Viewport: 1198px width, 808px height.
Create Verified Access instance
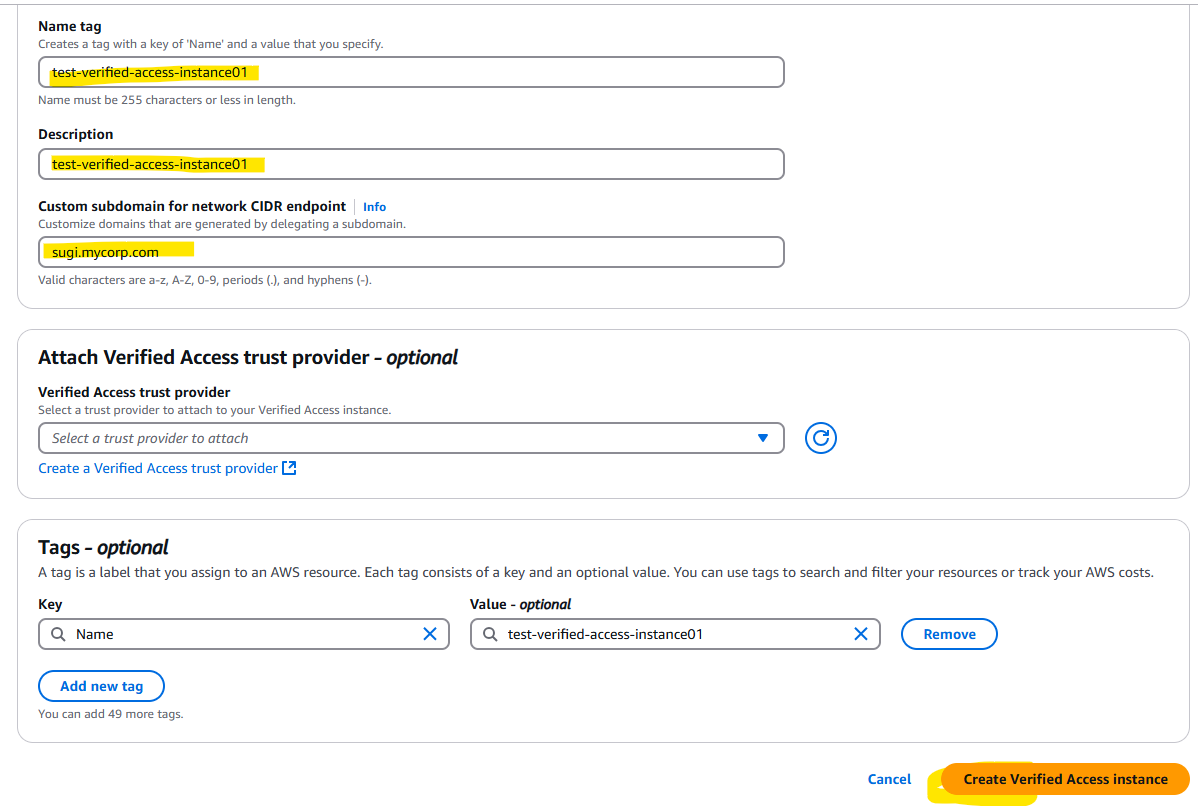(x=1065, y=779)
